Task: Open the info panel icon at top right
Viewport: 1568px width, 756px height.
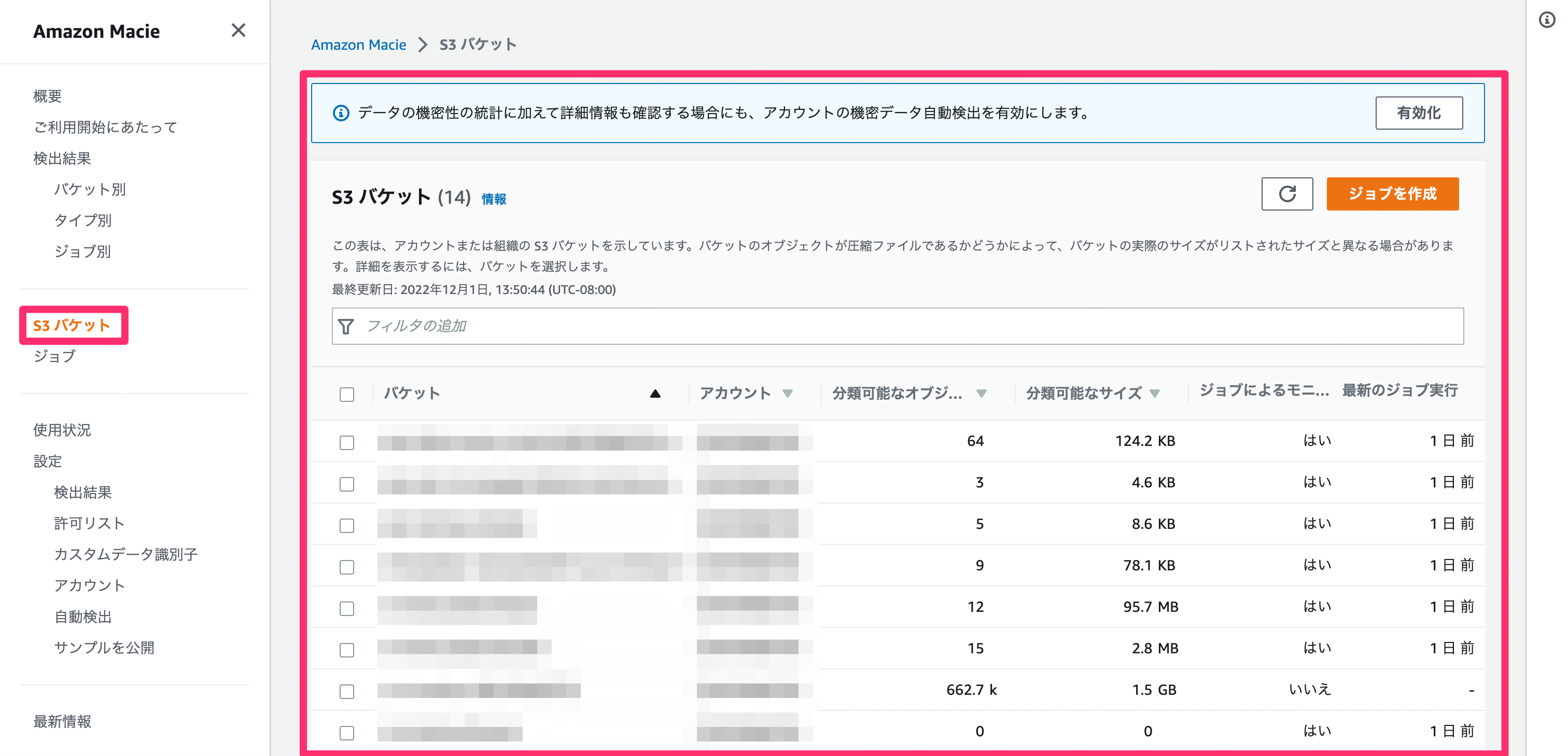Action: pos(1547,20)
